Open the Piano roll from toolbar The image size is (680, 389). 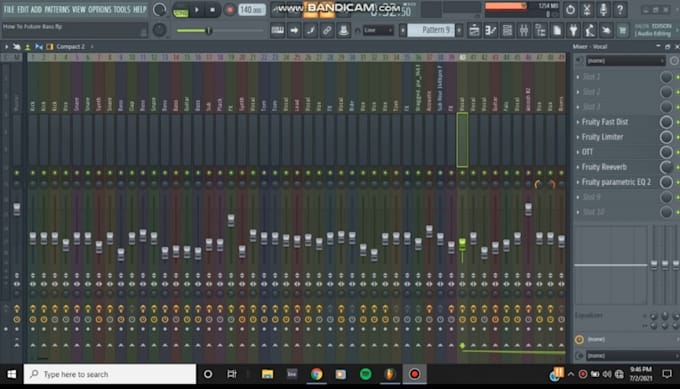(x=490, y=30)
